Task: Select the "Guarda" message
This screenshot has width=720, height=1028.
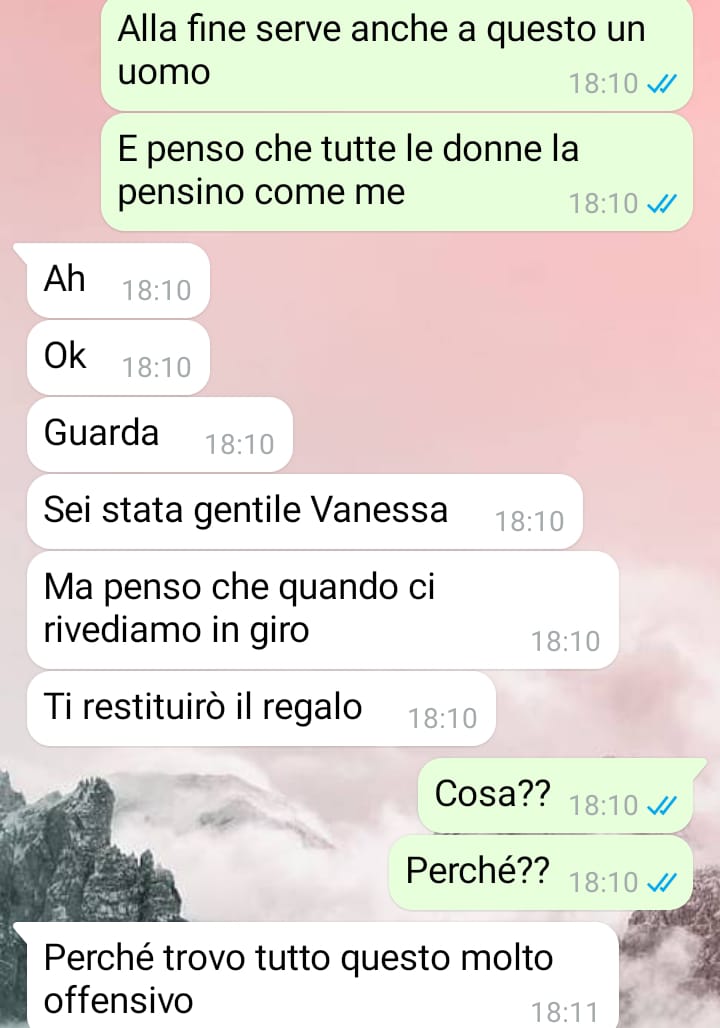Action: pos(159,434)
